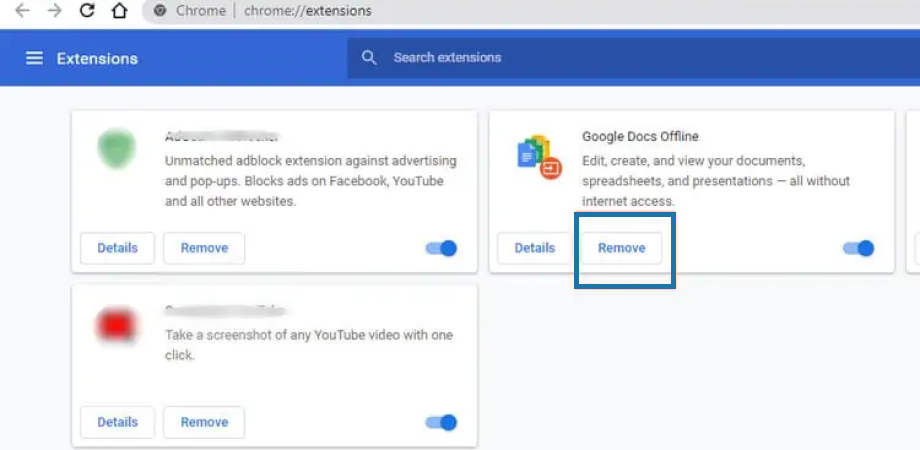Click the Chrome site info icon

[160, 11]
